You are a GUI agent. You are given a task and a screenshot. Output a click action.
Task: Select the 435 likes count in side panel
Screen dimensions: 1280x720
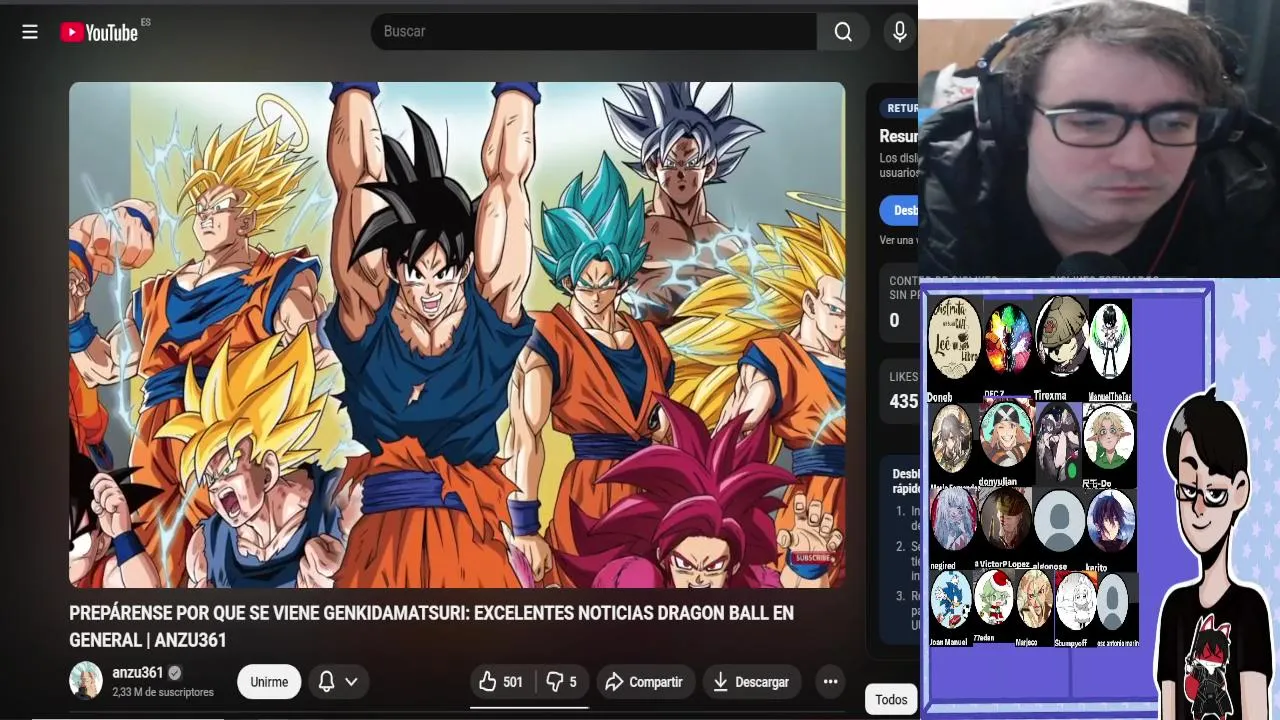point(904,401)
